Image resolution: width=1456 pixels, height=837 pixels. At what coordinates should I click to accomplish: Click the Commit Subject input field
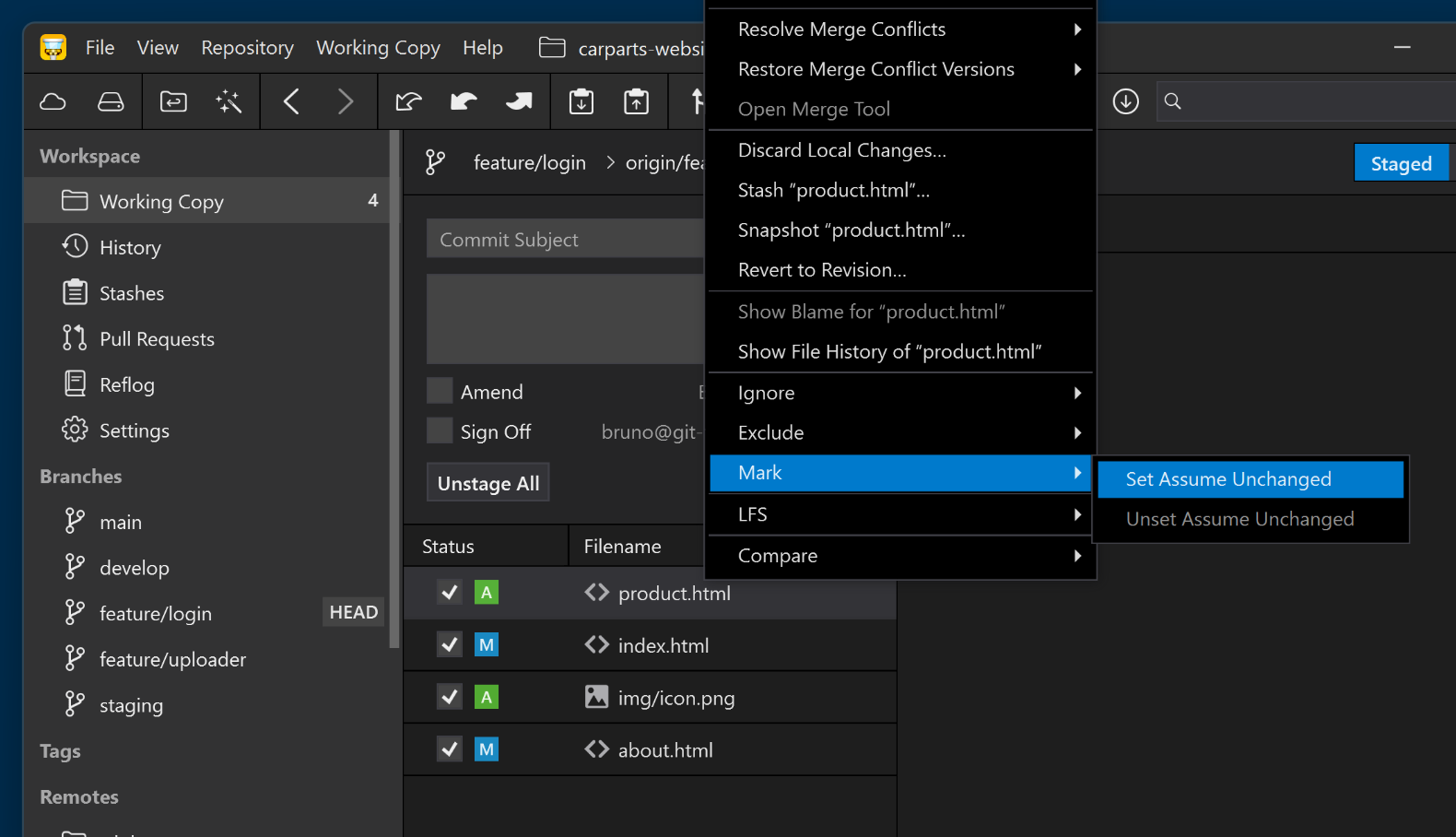pos(564,240)
